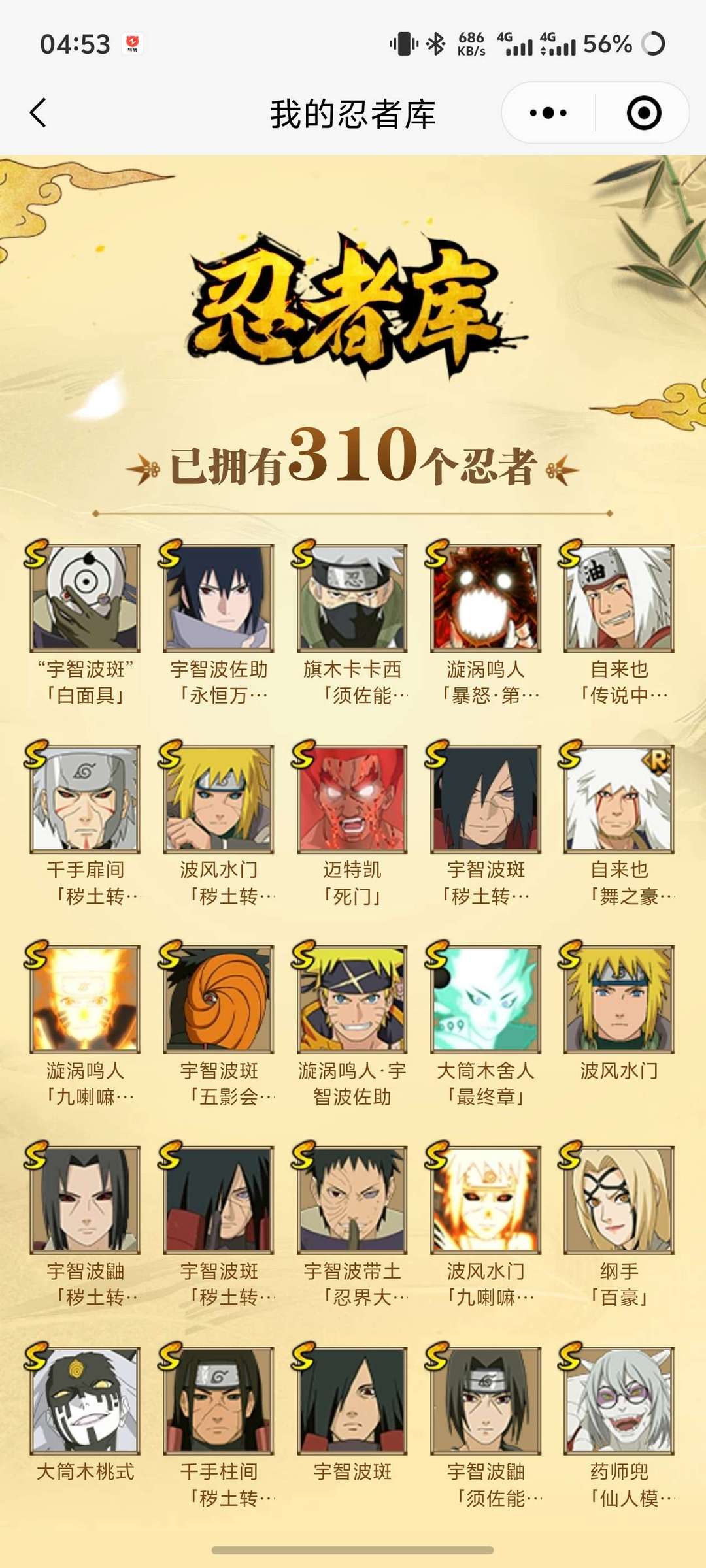Select the orange spiral mask Madara avatar
706x1568 pixels.
click(219, 999)
